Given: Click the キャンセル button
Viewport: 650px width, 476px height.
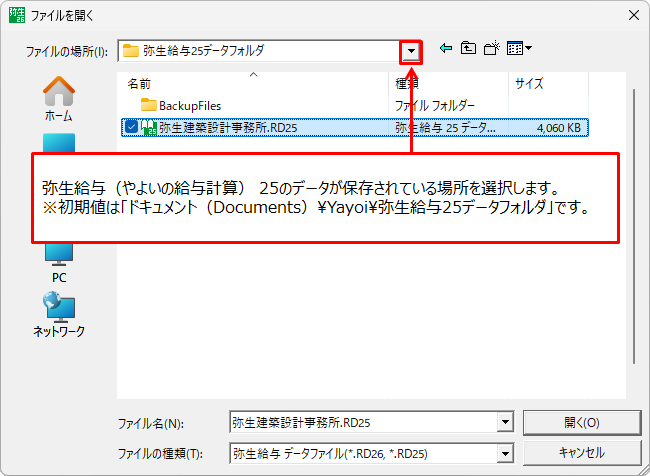Looking at the screenshot, I should (581, 453).
